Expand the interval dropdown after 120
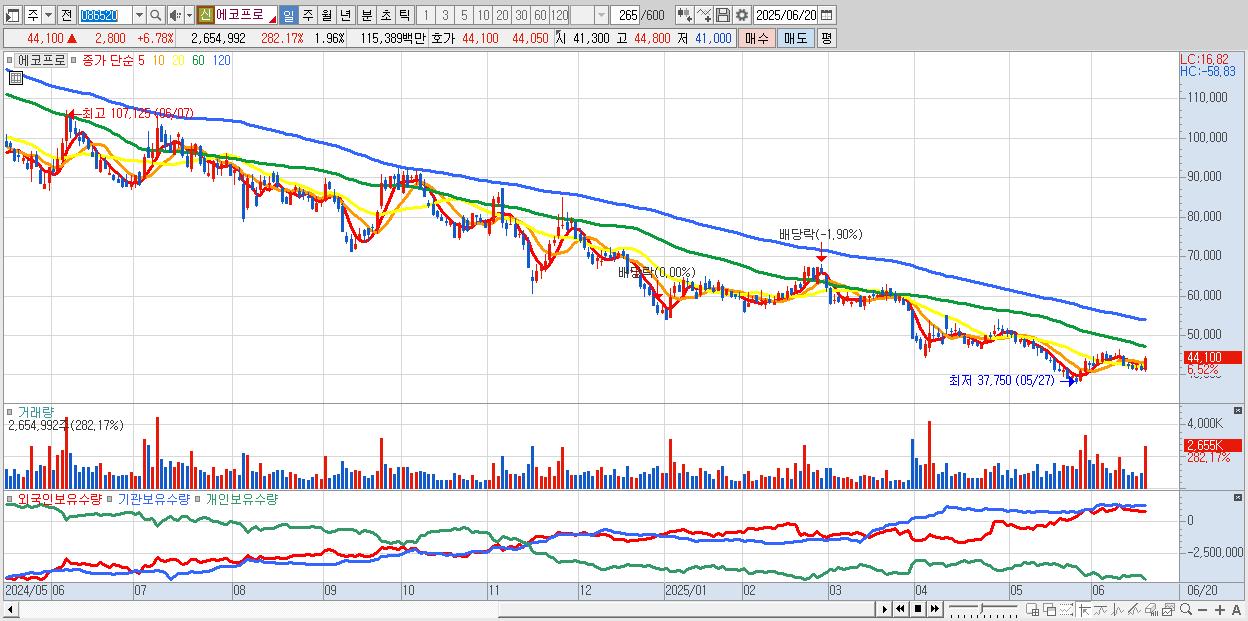 click(601, 15)
